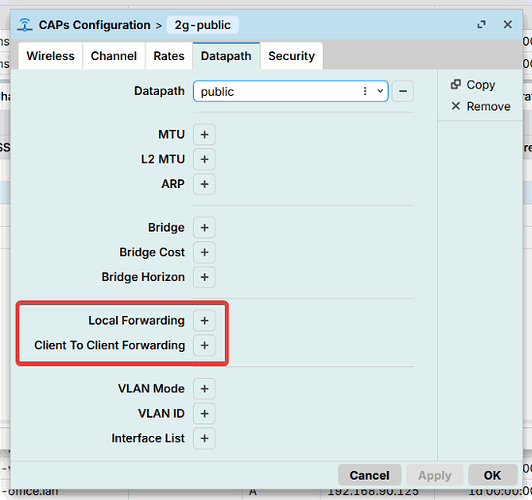Expand the Local Forwarding option
This screenshot has width=532, height=500.
tap(204, 320)
